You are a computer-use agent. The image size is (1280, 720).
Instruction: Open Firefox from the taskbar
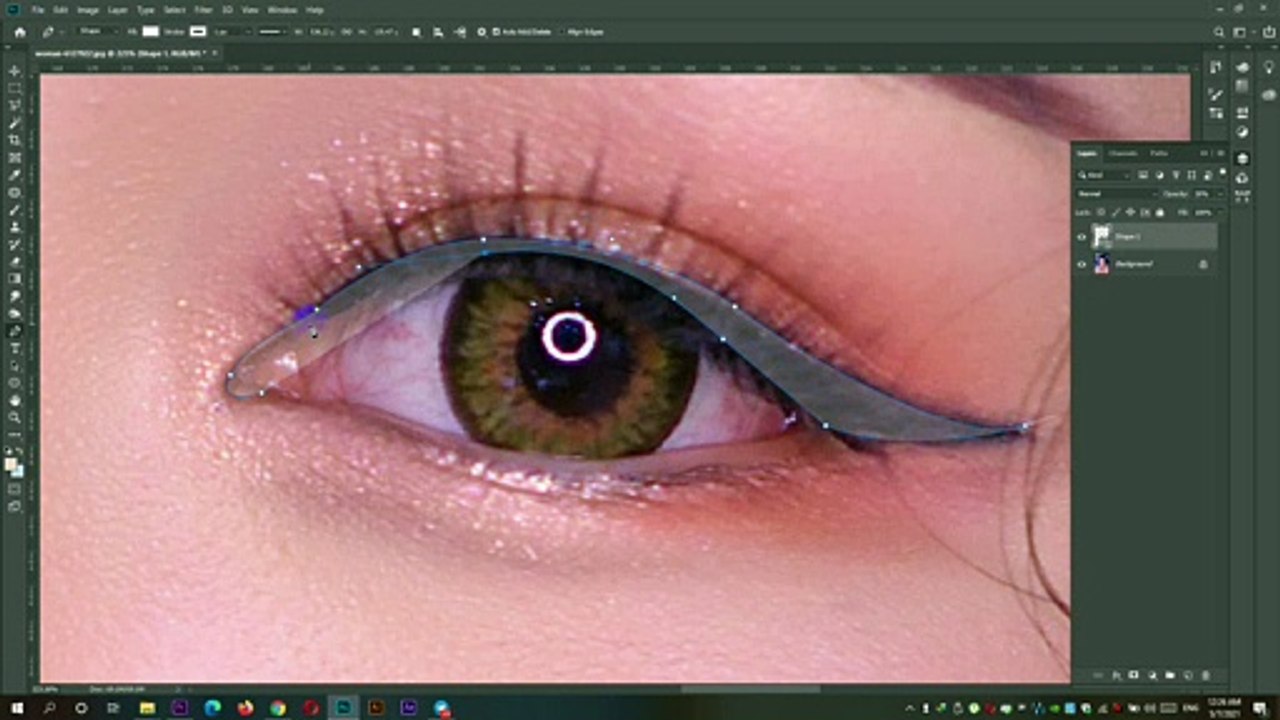(x=245, y=708)
